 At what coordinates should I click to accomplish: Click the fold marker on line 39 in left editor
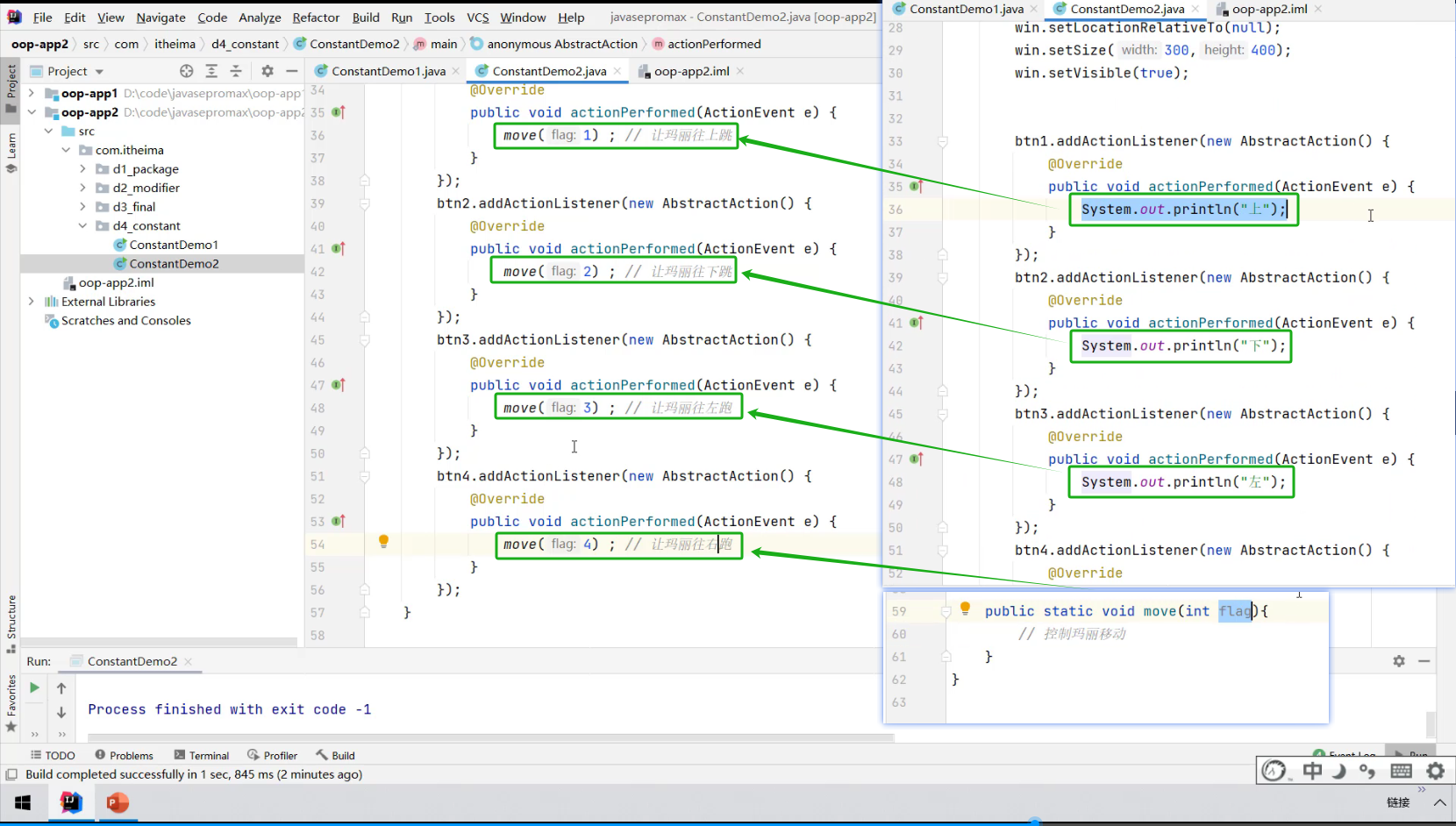[364, 203]
